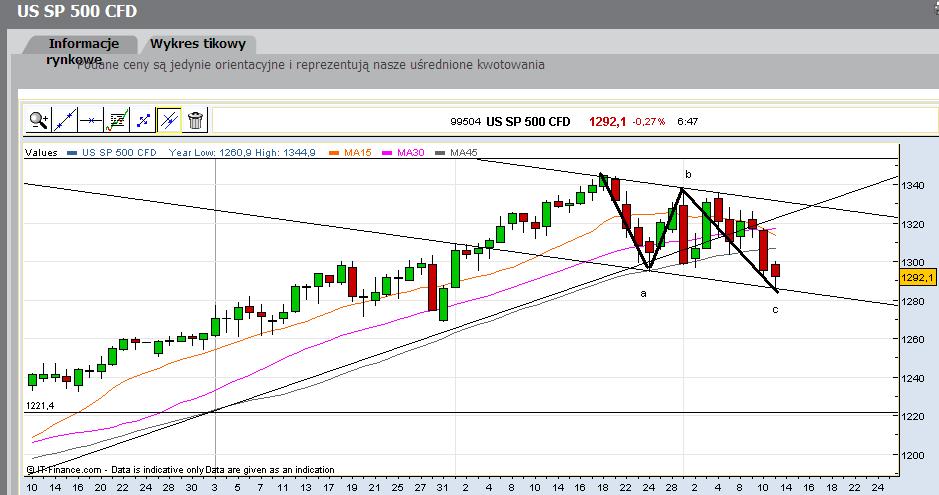
Task: Click the Year Low: 1260,9 text
Action: (210, 153)
